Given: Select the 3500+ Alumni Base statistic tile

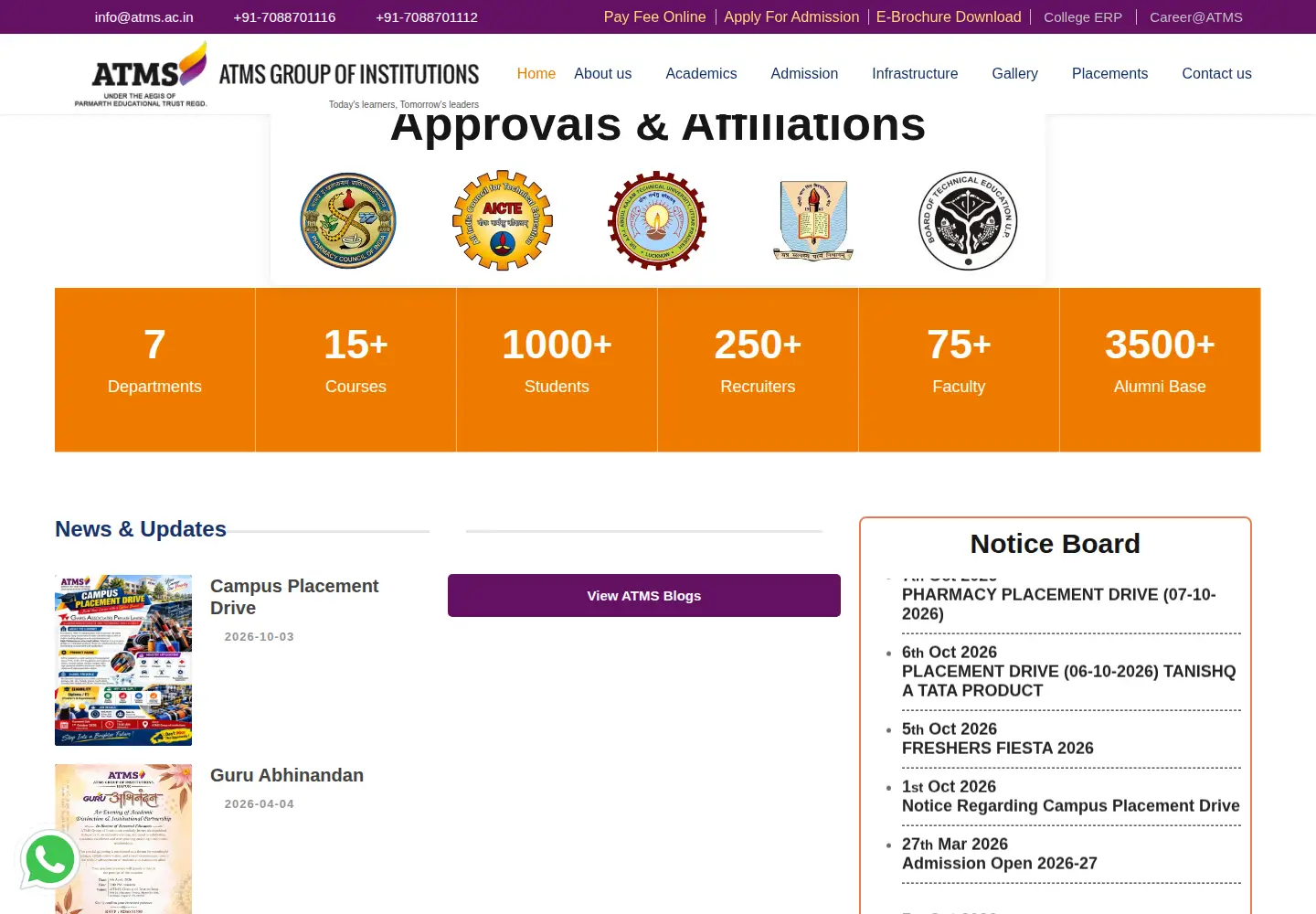Looking at the screenshot, I should tap(1160, 370).
